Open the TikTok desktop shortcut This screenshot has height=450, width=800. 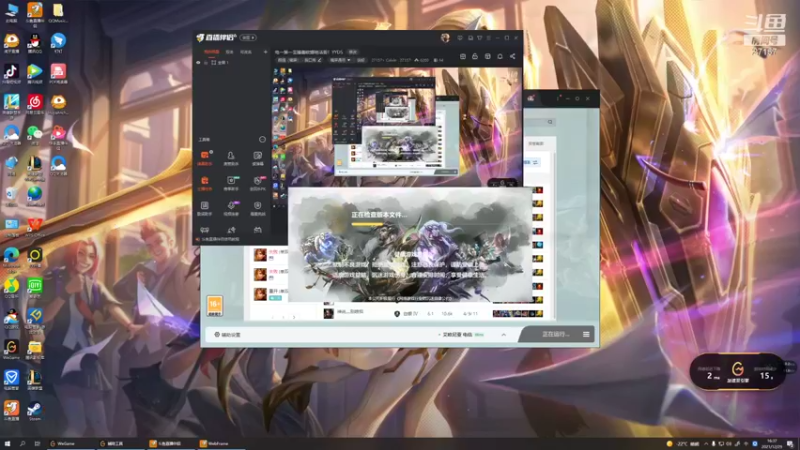(11, 73)
